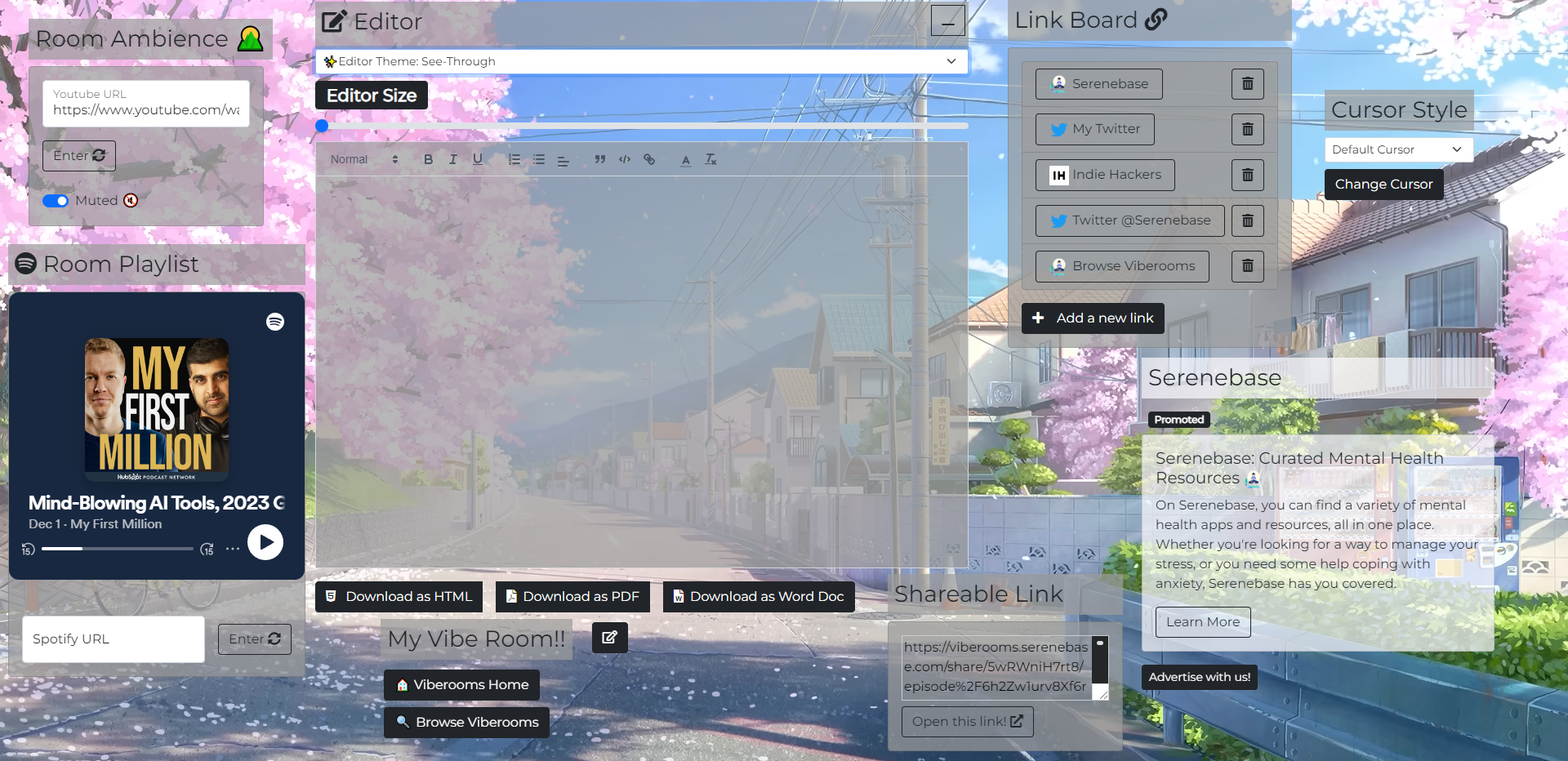Insert a code block
The image size is (1568, 761).
pyautogui.click(x=625, y=159)
